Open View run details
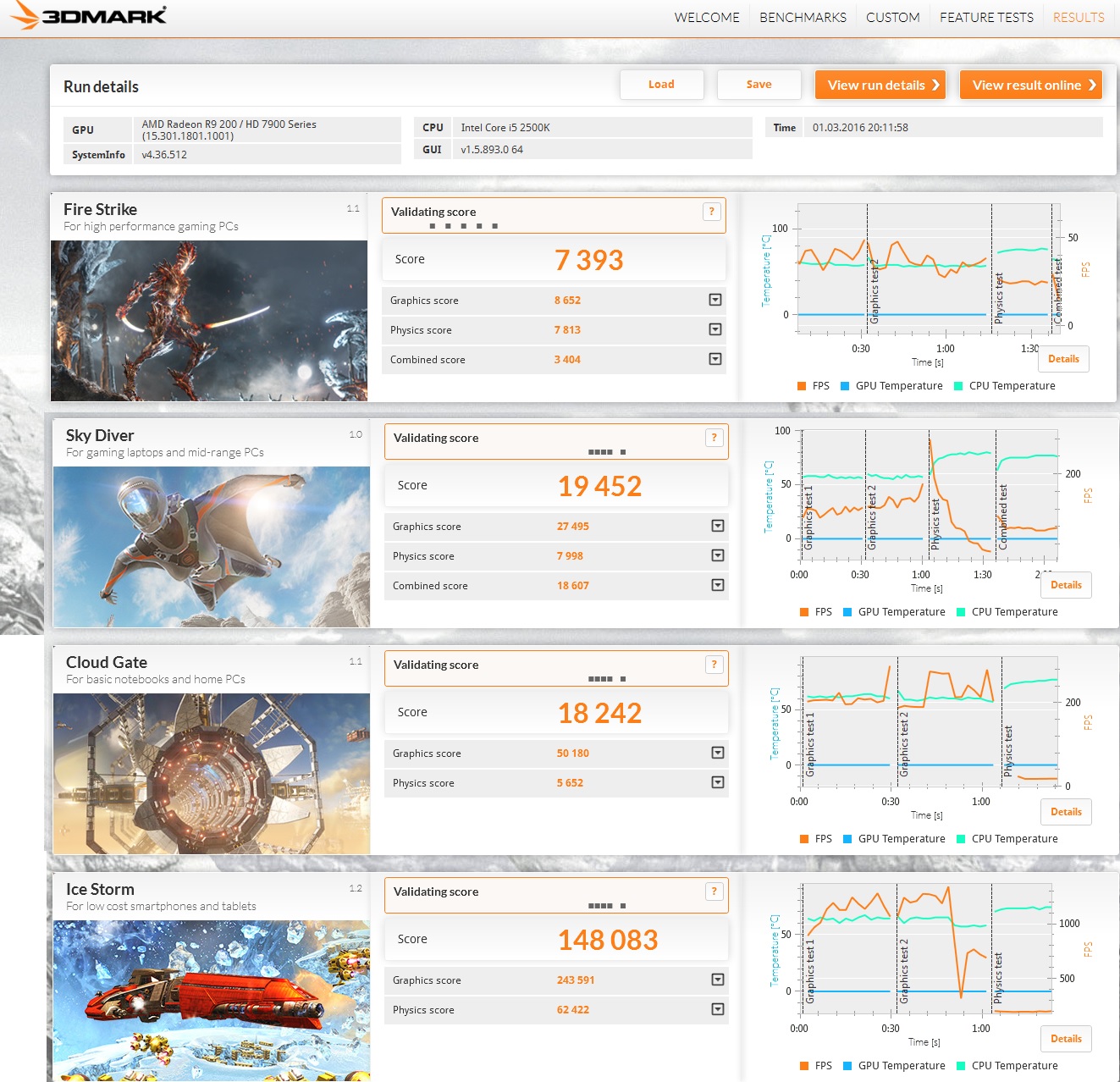The width and height of the screenshot is (1120, 1082). point(880,85)
